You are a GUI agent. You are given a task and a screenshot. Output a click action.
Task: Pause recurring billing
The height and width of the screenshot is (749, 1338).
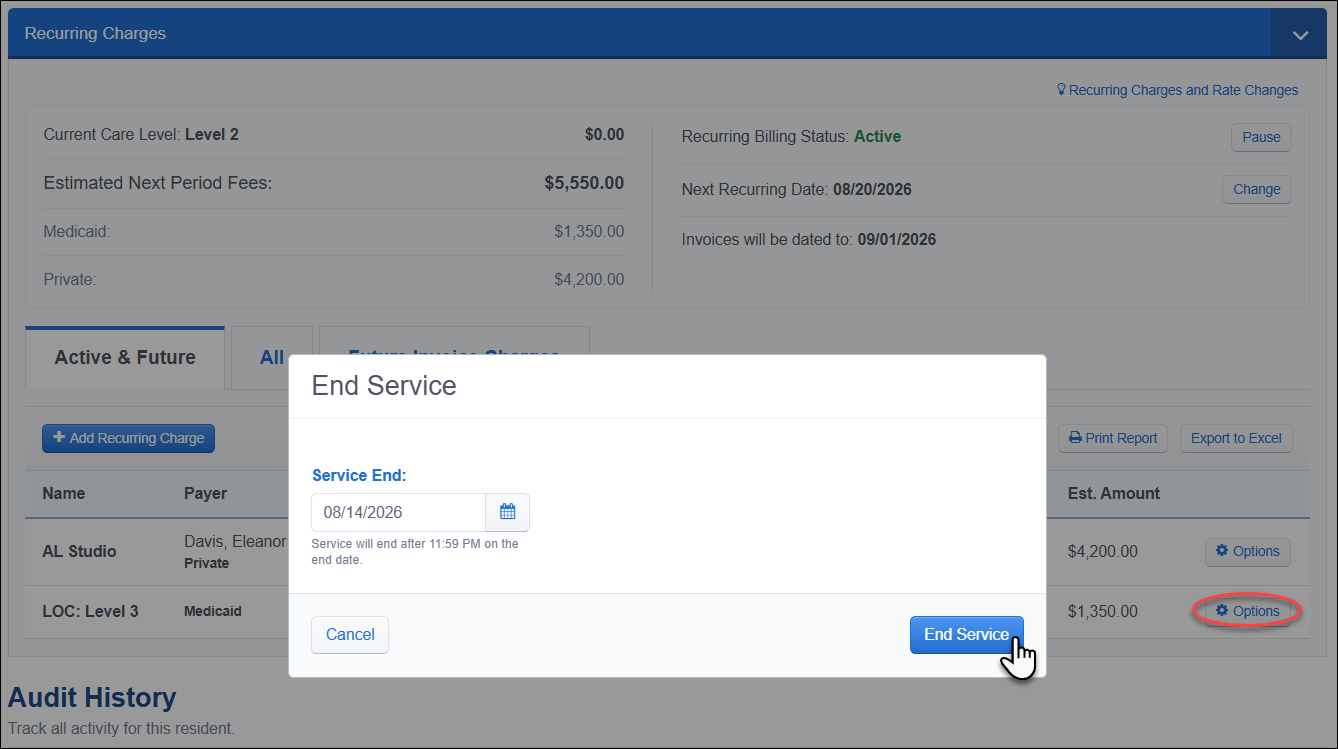coord(1261,137)
